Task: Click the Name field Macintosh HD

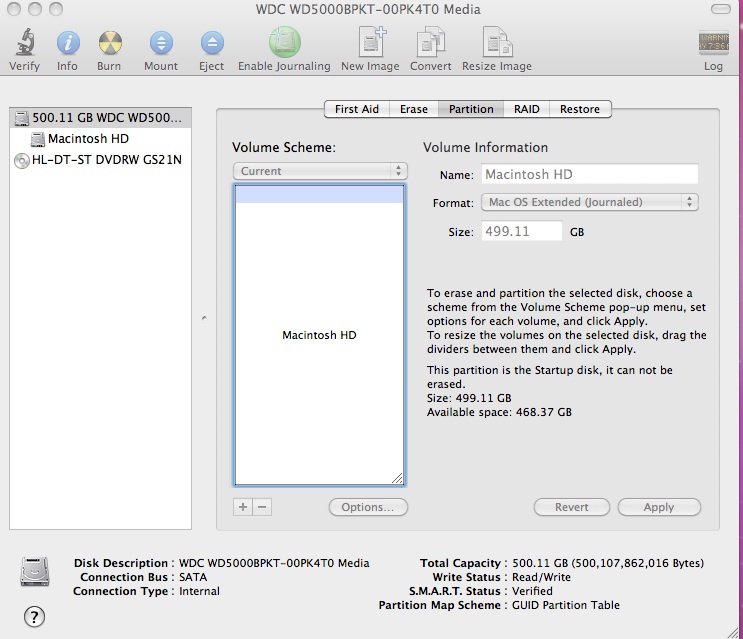Action: click(x=589, y=174)
